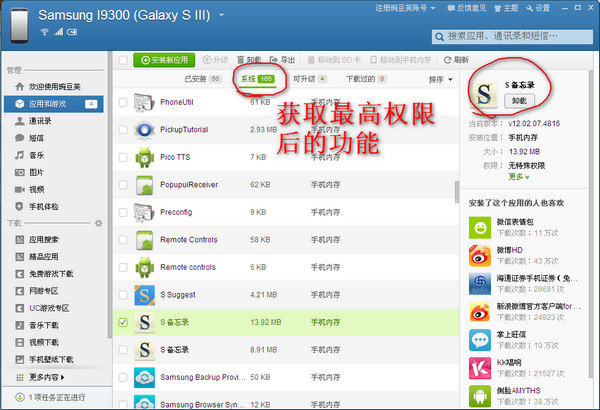This screenshot has height=410, width=600.
Task: Click the search input field
Action: [x=512, y=37]
